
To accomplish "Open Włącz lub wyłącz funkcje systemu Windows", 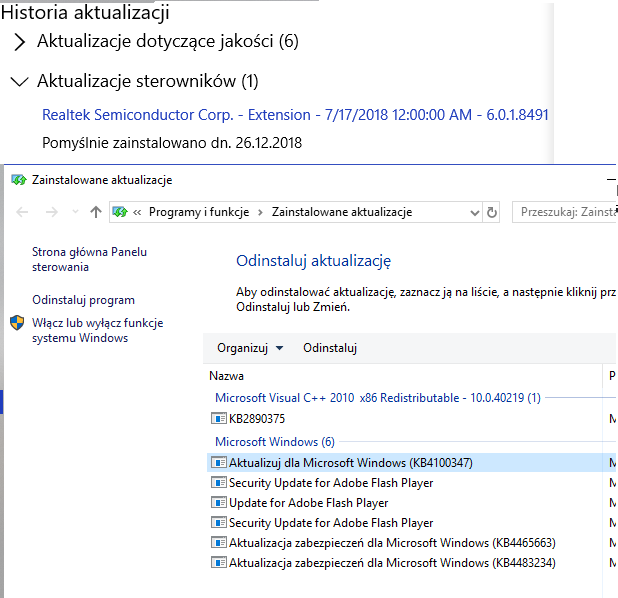I will tap(97, 330).
